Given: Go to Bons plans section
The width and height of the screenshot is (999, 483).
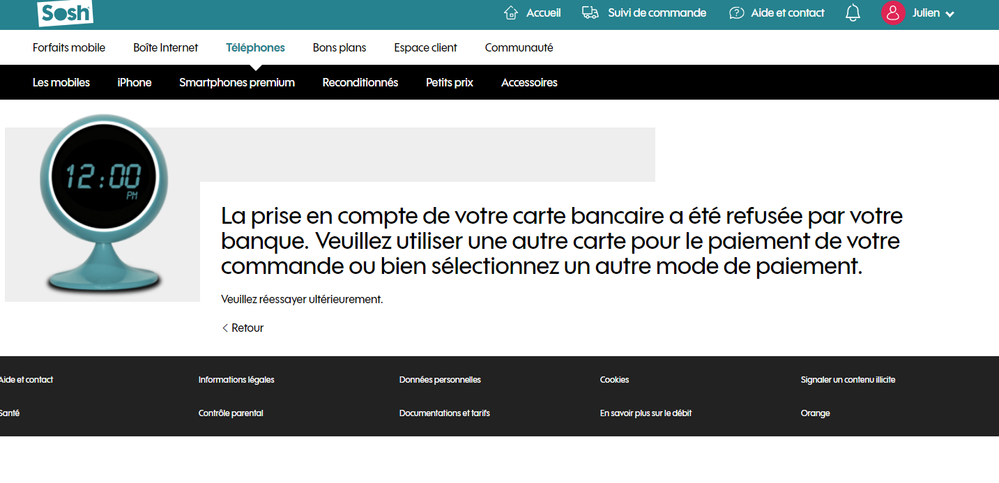Looking at the screenshot, I should (x=339, y=47).
